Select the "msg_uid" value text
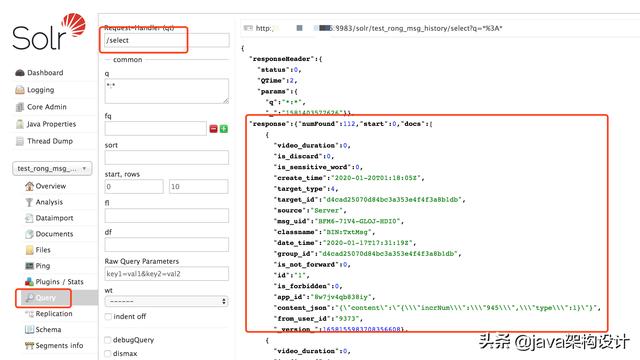This screenshot has height=360, width=640. point(358,221)
